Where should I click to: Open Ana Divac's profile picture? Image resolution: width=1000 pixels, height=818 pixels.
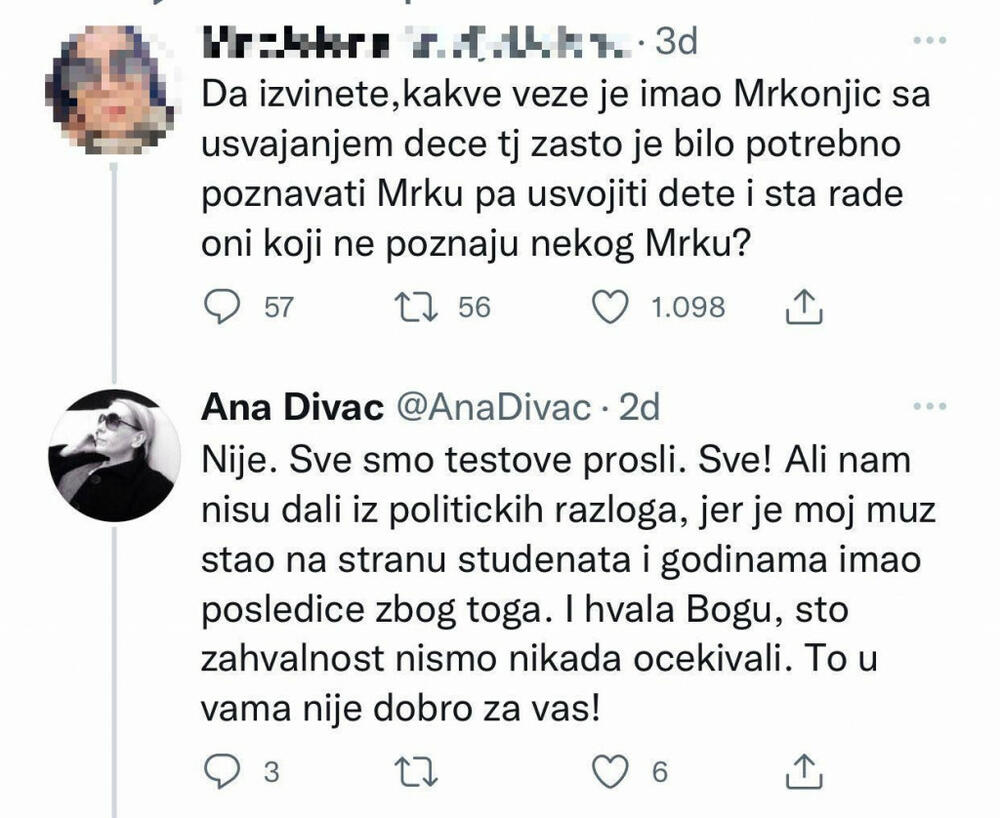tap(118, 455)
